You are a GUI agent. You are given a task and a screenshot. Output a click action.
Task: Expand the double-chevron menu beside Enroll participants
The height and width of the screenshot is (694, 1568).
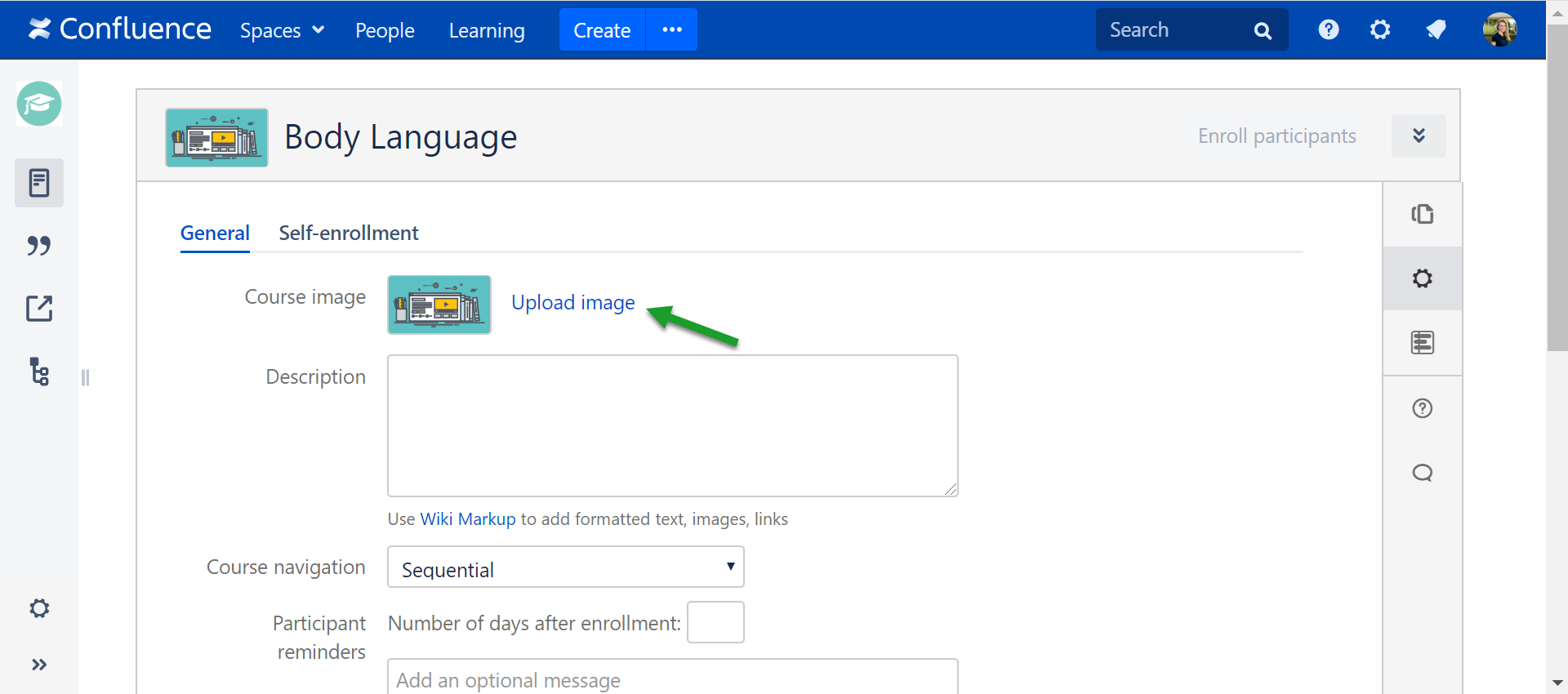click(x=1419, y=136)
